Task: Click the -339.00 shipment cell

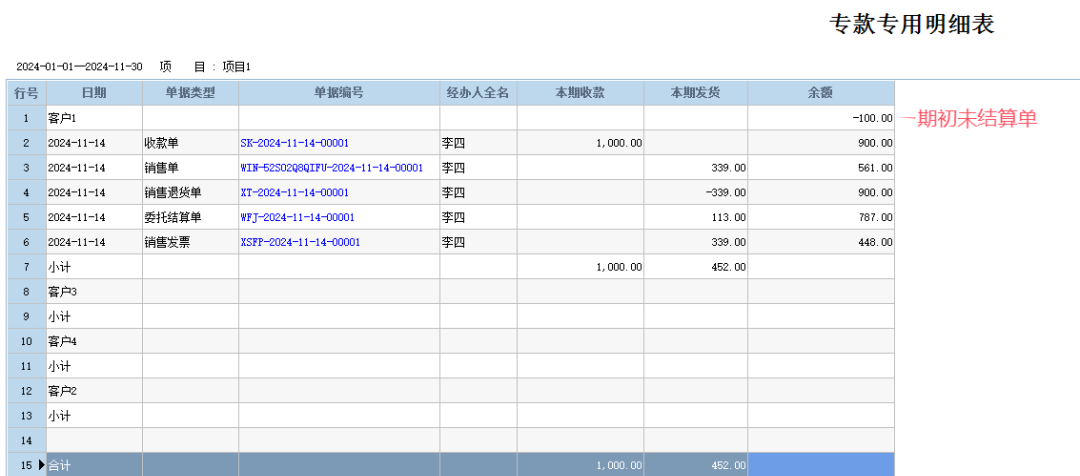Action: (696, 193)
